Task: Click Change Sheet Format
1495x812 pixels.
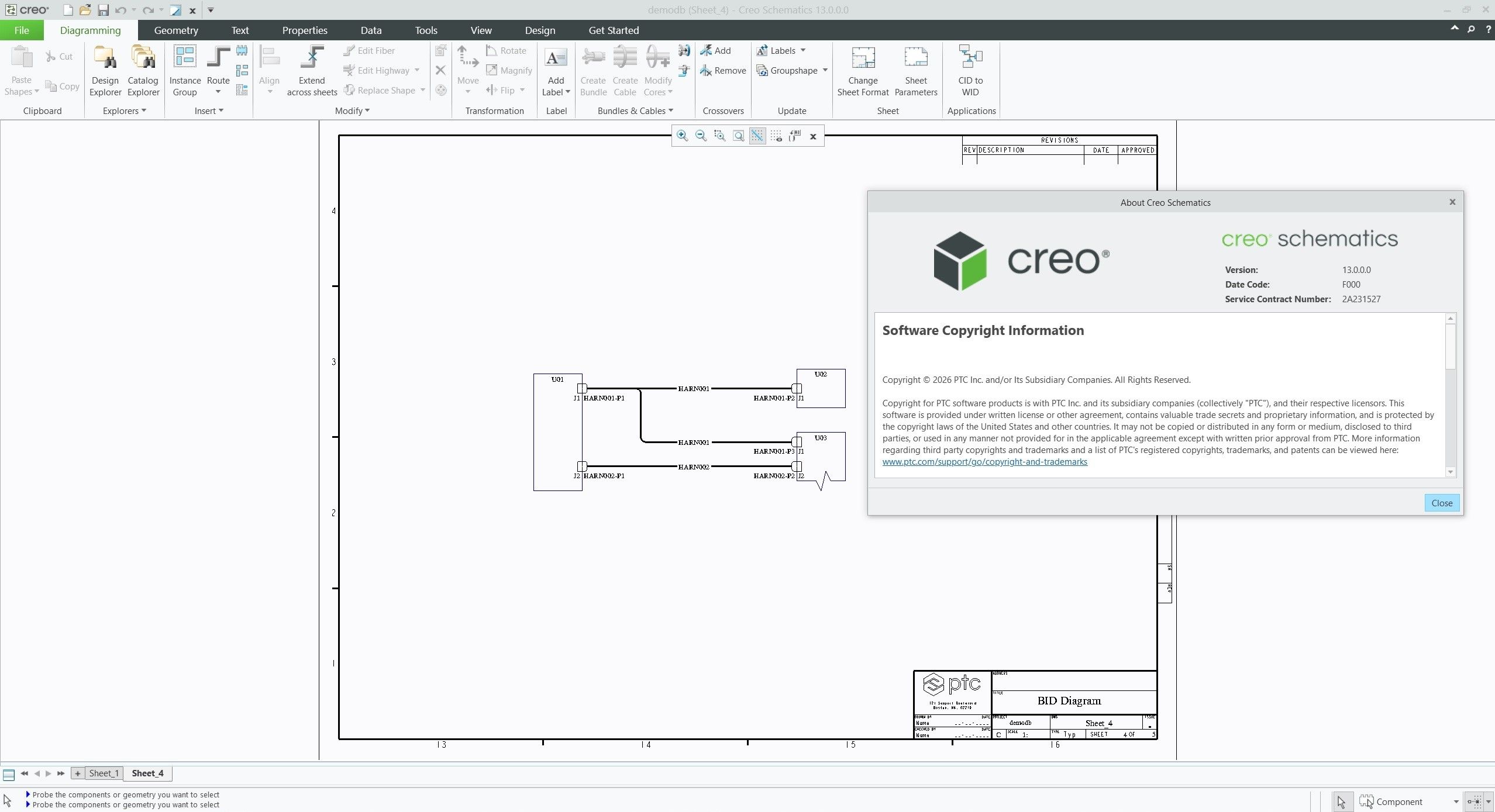Action: click(x=863, y=70)
